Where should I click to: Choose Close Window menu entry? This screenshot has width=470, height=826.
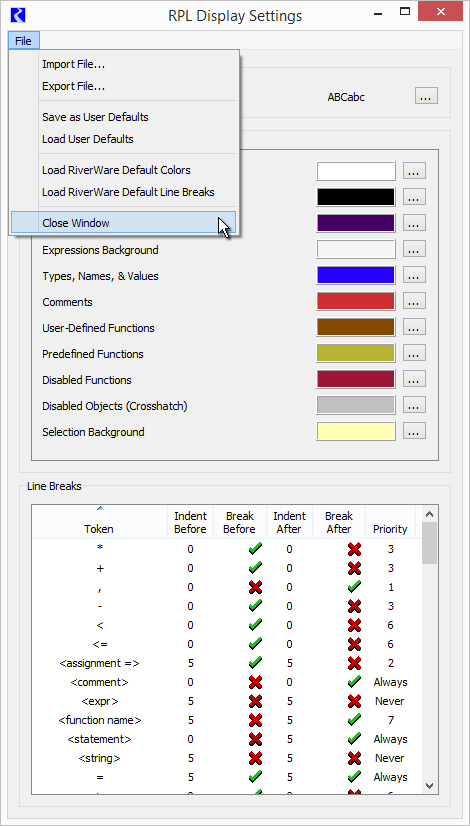pos(123,223)
